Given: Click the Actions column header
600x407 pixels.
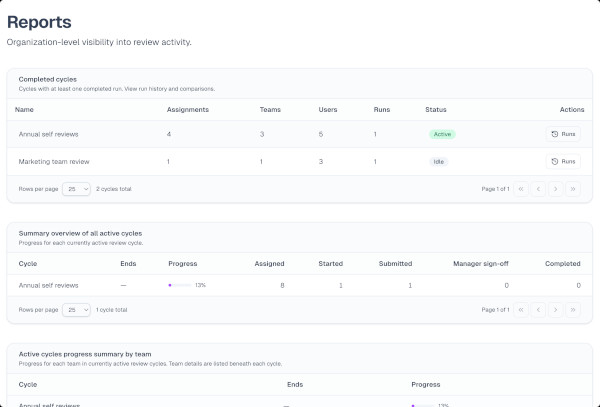Looking at the screenshot, I should [x=572, y=109].
